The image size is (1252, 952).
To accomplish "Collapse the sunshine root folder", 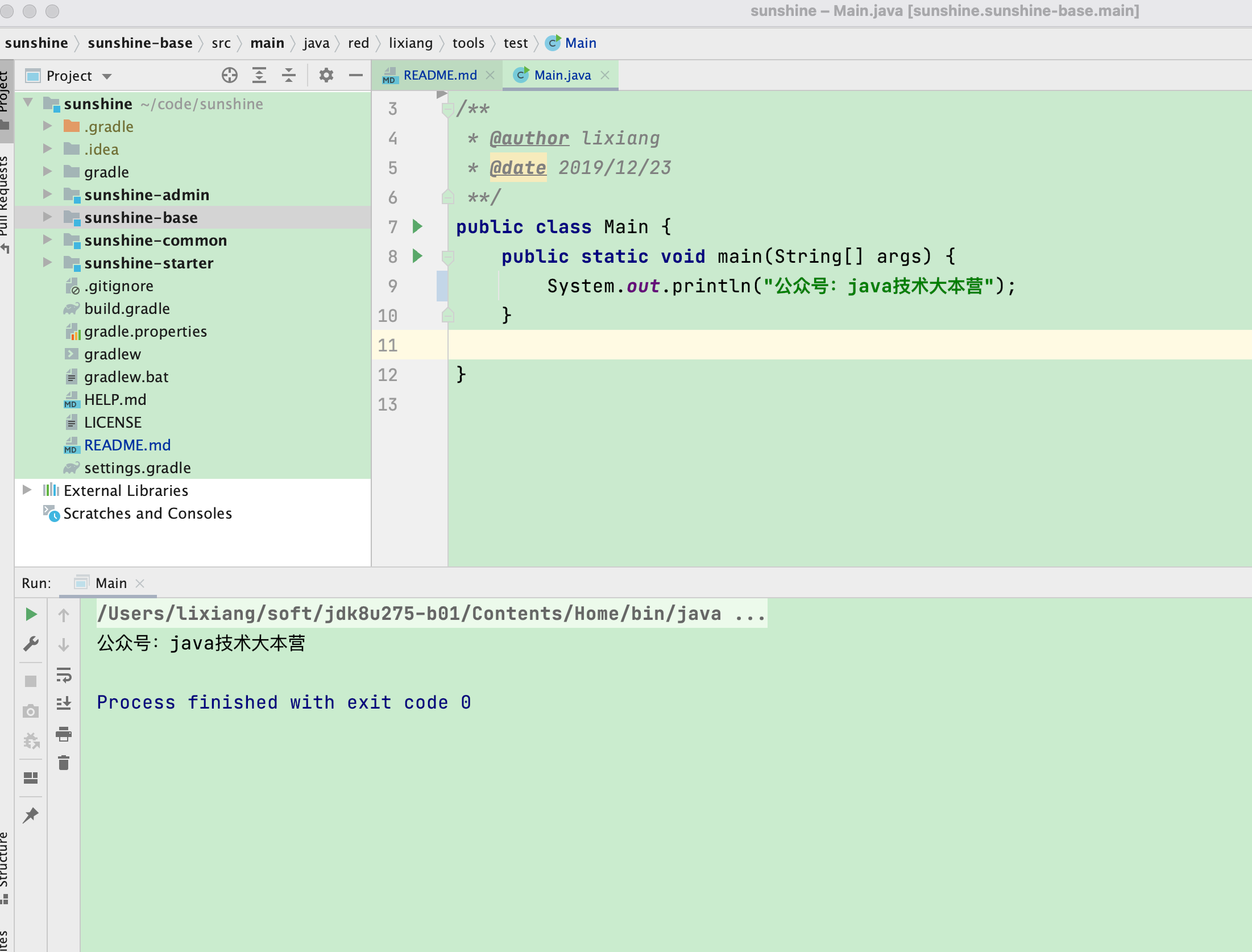I will [x=28, y=103].
